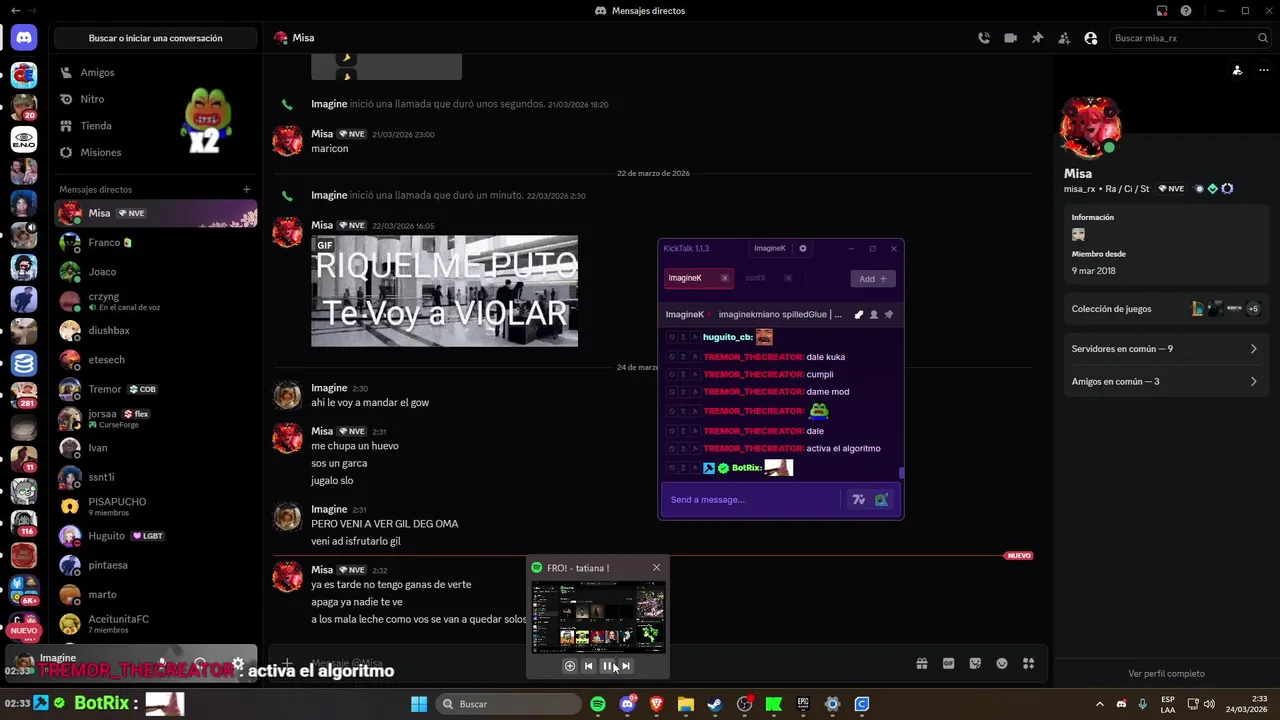Start a voice call with Misa
Viewport: 1280px width, 720px height.
click(984, 38)
